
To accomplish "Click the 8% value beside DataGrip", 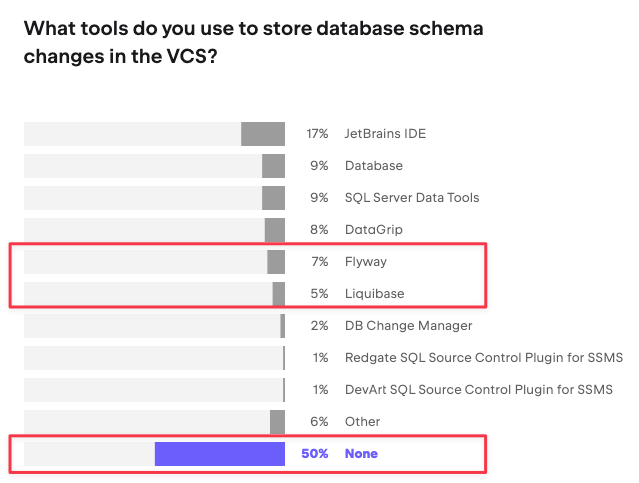I will [x=319, y=230].
